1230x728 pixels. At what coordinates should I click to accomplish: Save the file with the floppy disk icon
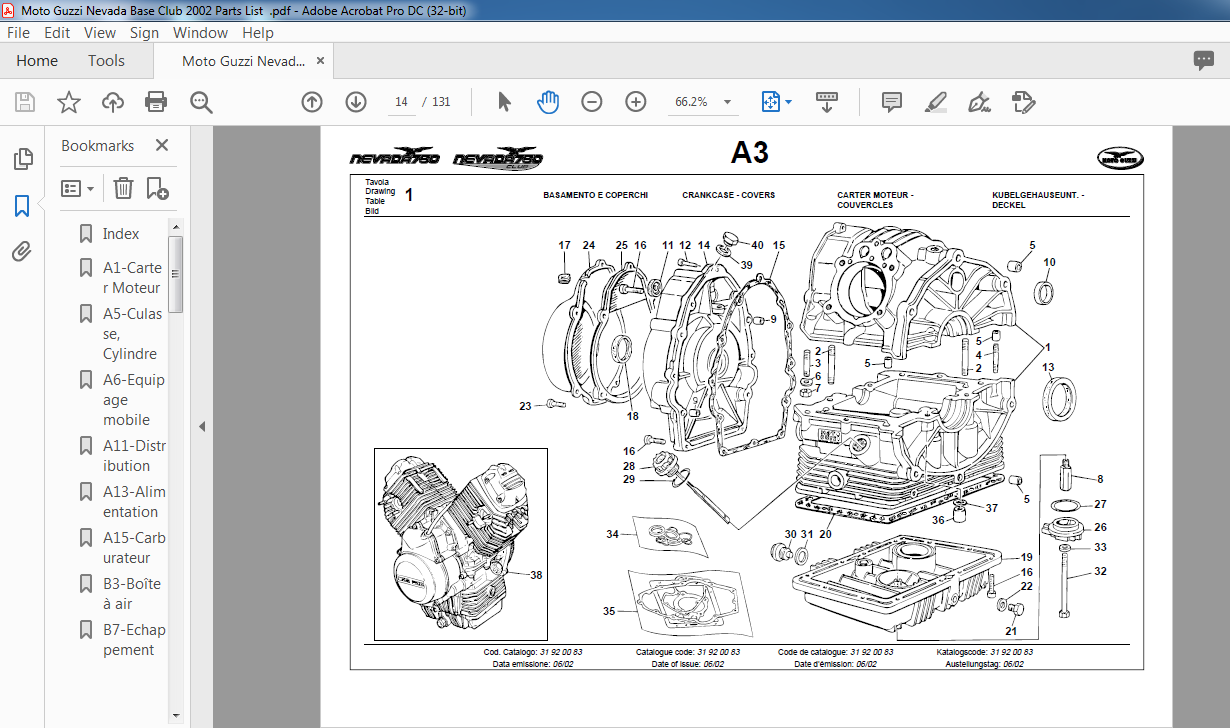point(25,101)
